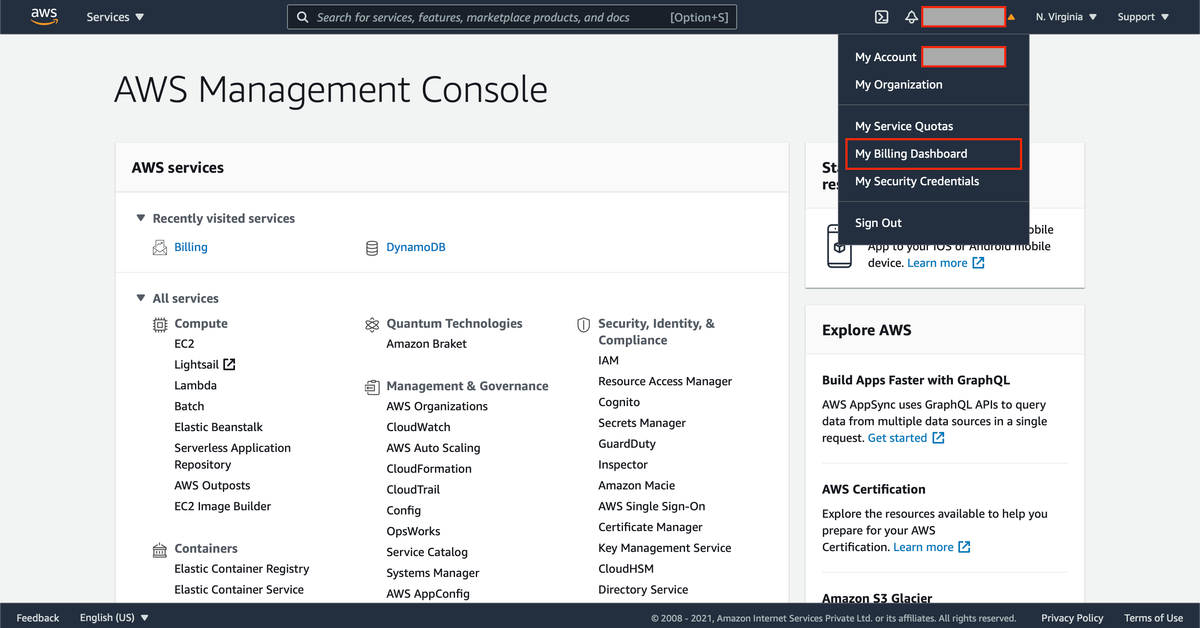This screenshot has width=1200, height=628.
Task: Focus the services search field
Action: pos(512,17)
